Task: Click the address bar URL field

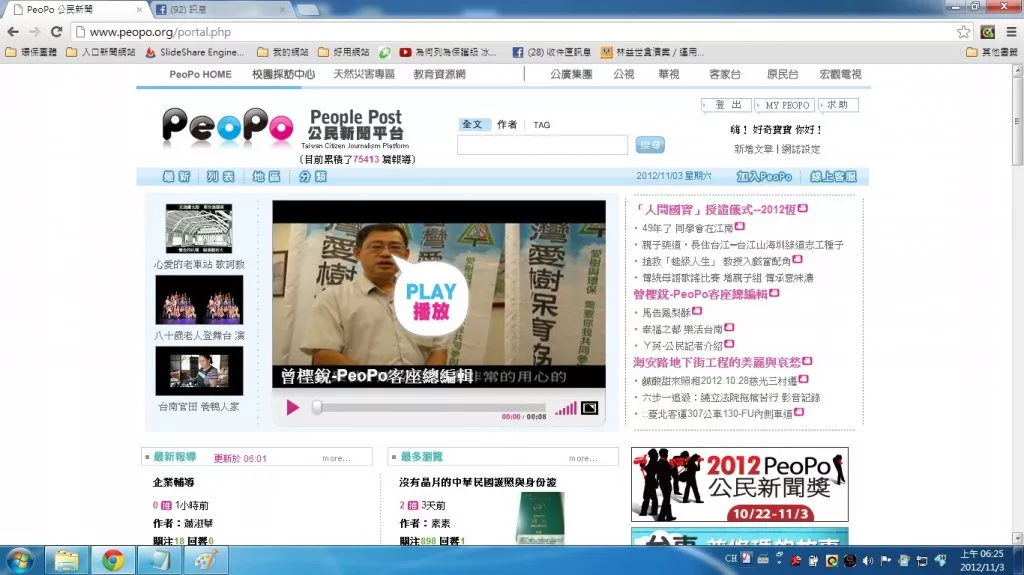Action: tap(513, 32)
